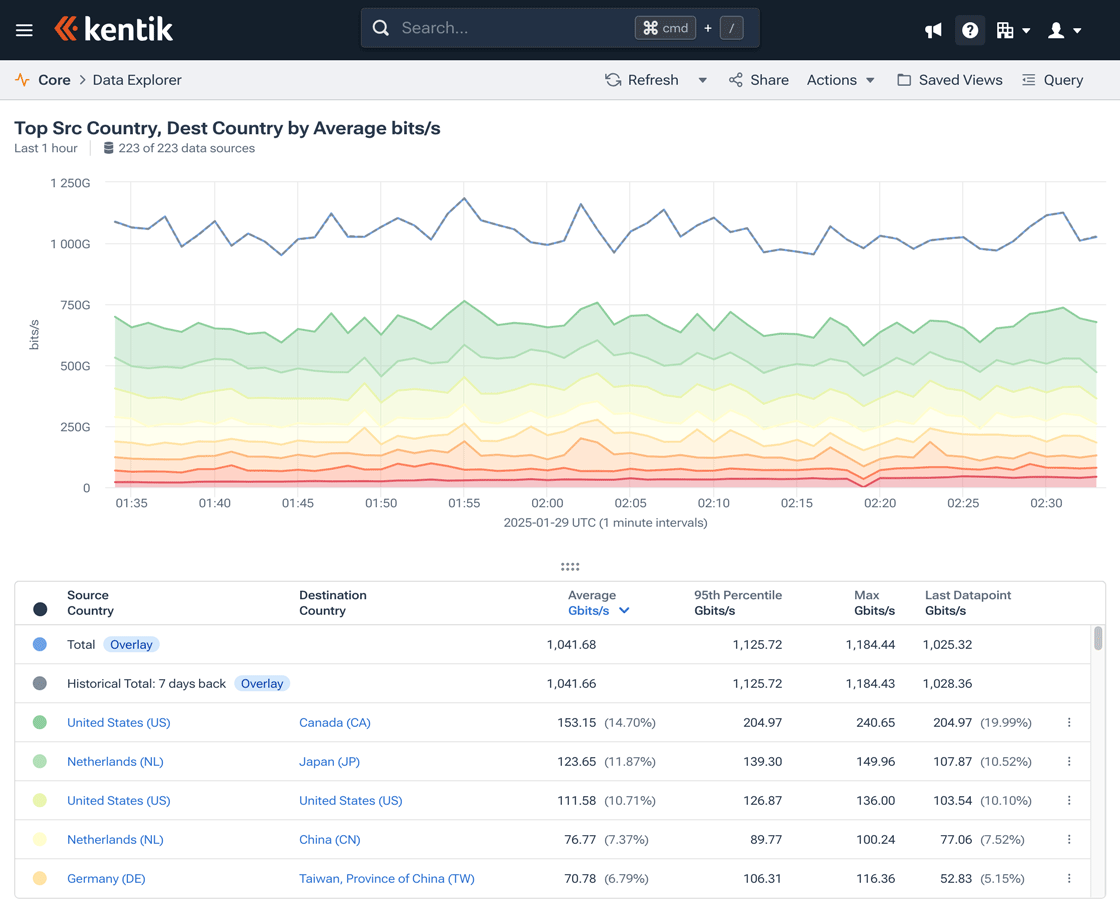Open the Kentik search field magnifier icon
Image resolution: width=1120 pixels, height=912 pixels.
[381, 27]
